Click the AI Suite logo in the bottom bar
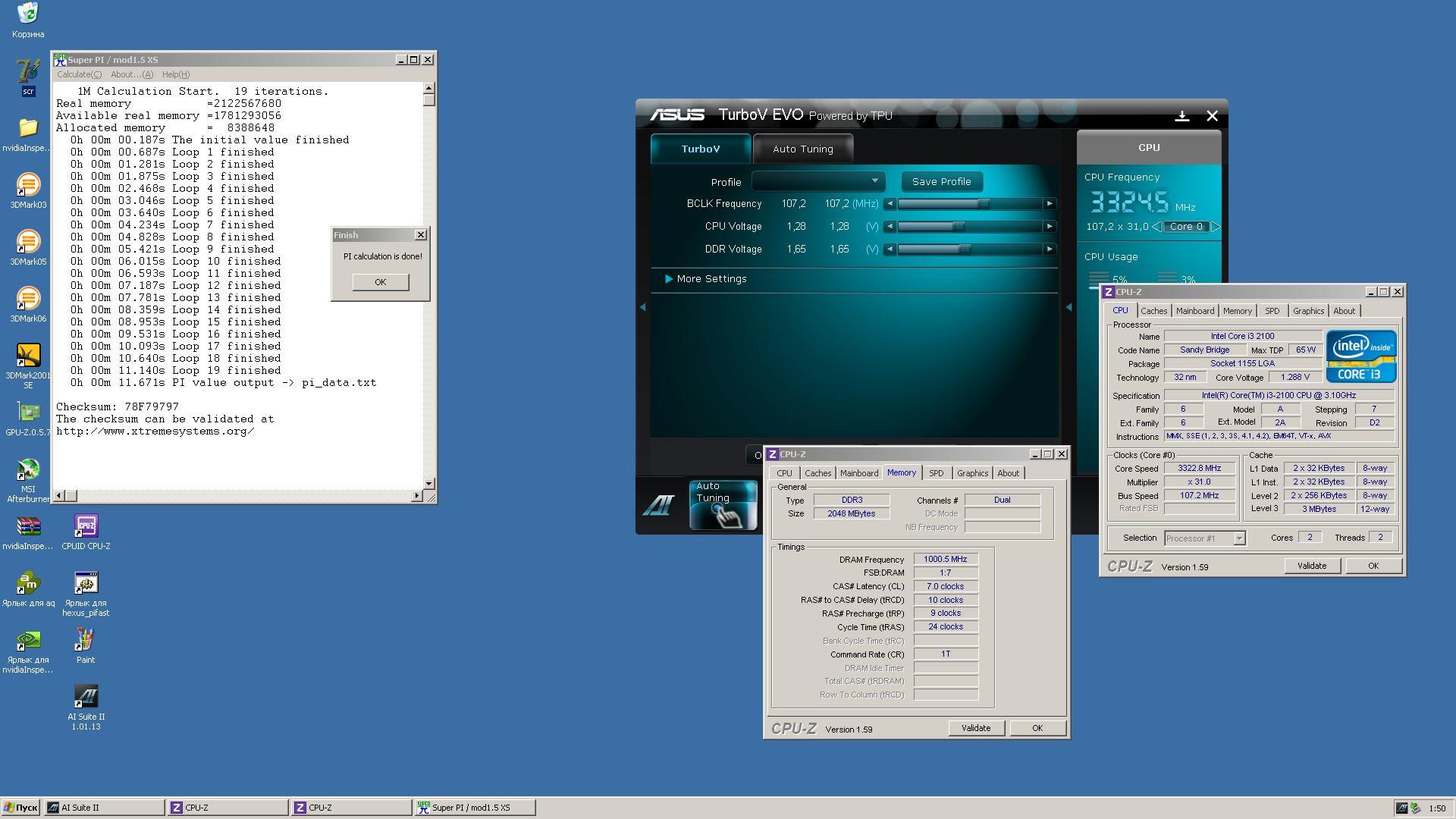The image size is (1456, 819). click(x=658, y=505)
